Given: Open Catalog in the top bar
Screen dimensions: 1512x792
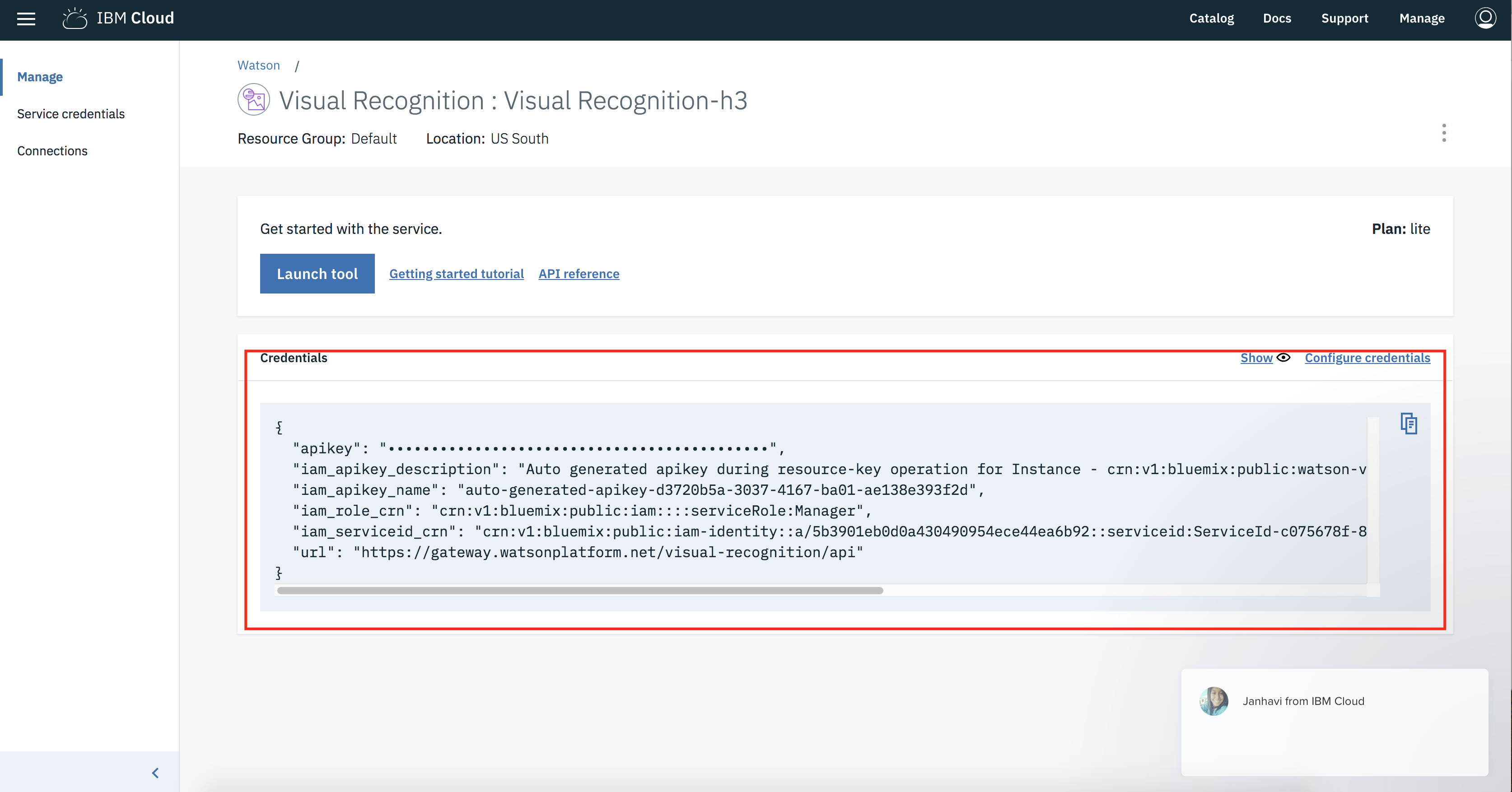Looking at the screenshot, I should click(1212, 18).
